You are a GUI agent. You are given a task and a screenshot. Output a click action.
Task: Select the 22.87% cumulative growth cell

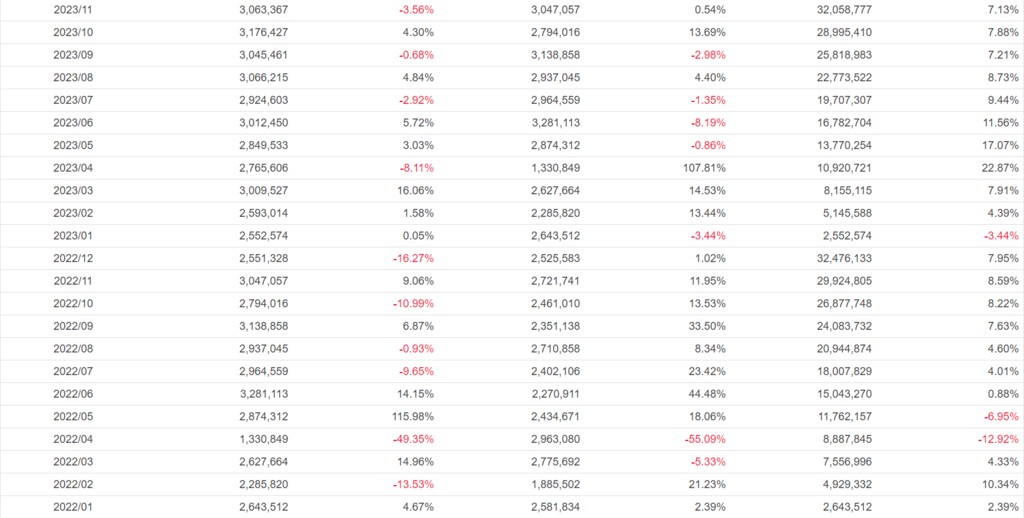pos(996,167)
